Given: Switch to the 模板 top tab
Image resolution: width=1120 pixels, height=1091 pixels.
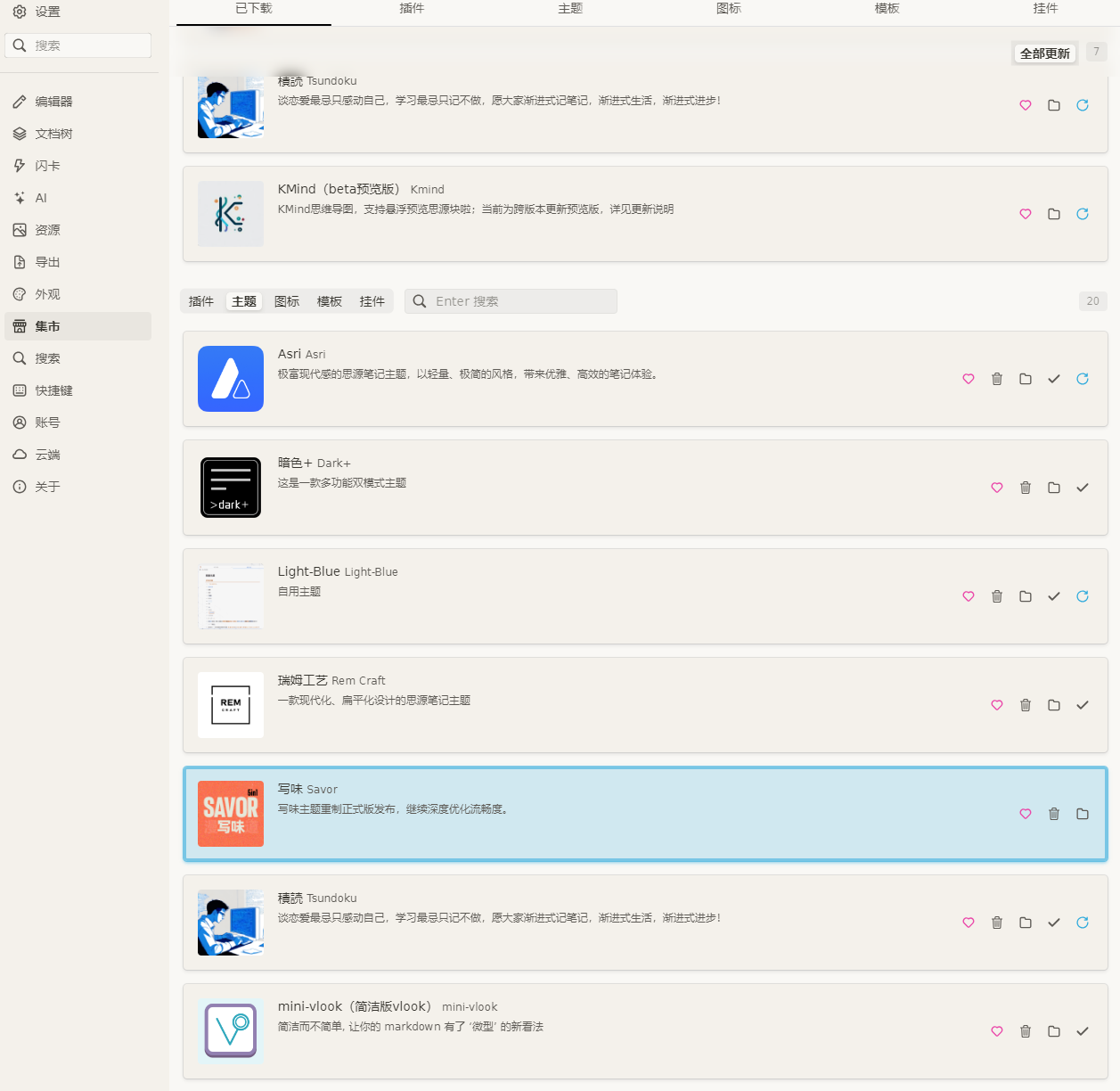Looking at the screenshot, I should (x=887, y=9).
